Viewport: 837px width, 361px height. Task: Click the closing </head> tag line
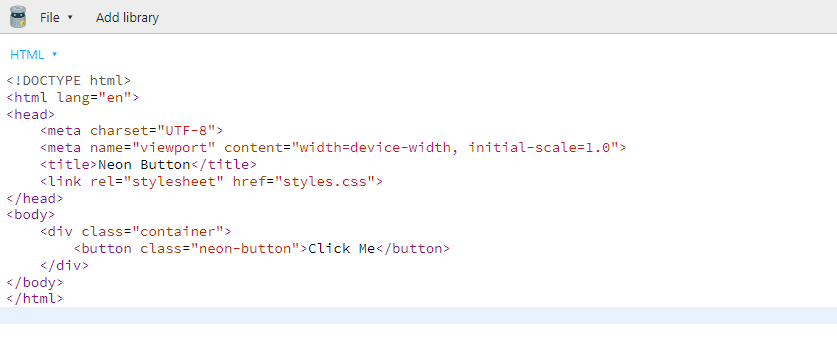coord(35,198)
